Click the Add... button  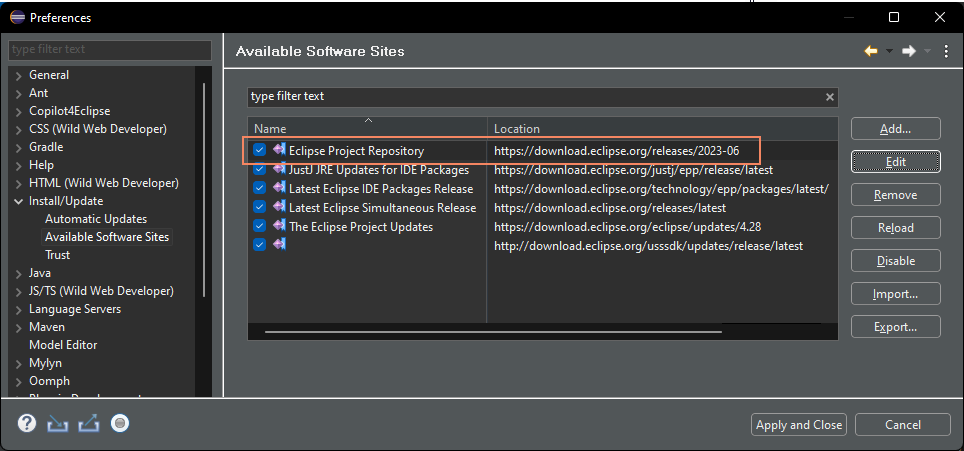(896, 129)
